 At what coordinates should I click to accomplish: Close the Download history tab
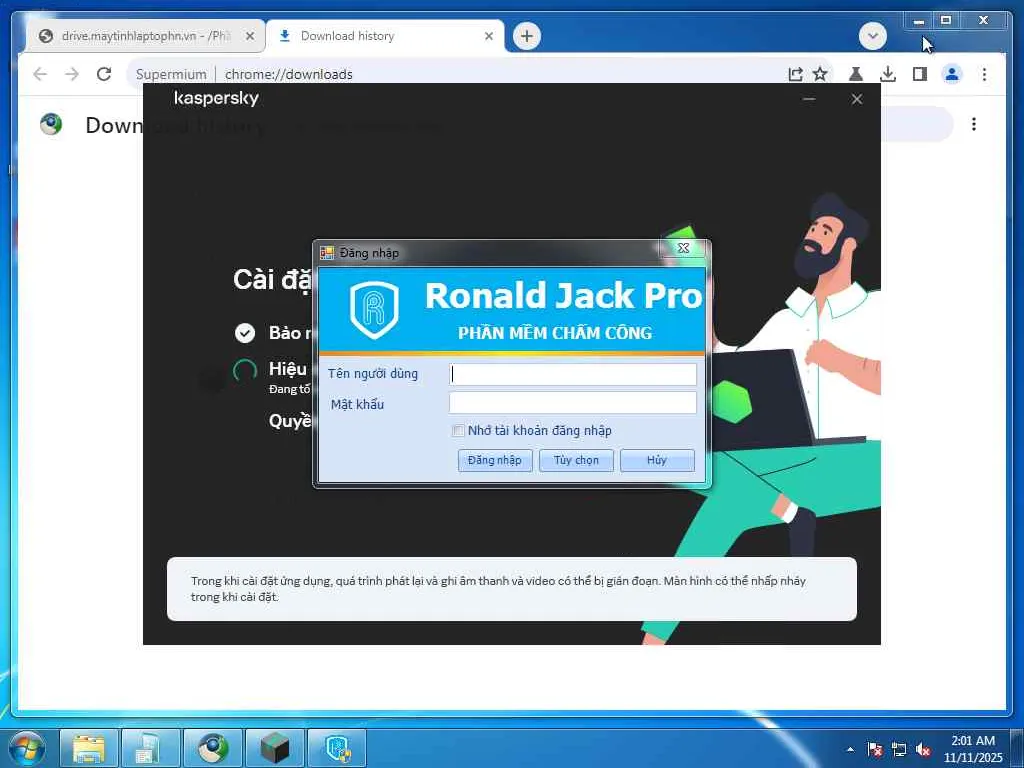click(x=488, y=36)
